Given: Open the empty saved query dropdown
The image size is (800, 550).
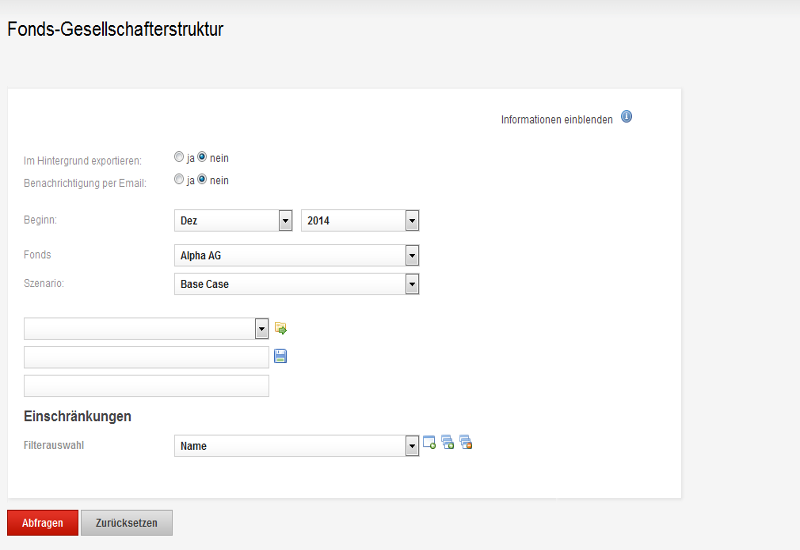Looking at the screenshot, I should [146, 329].
